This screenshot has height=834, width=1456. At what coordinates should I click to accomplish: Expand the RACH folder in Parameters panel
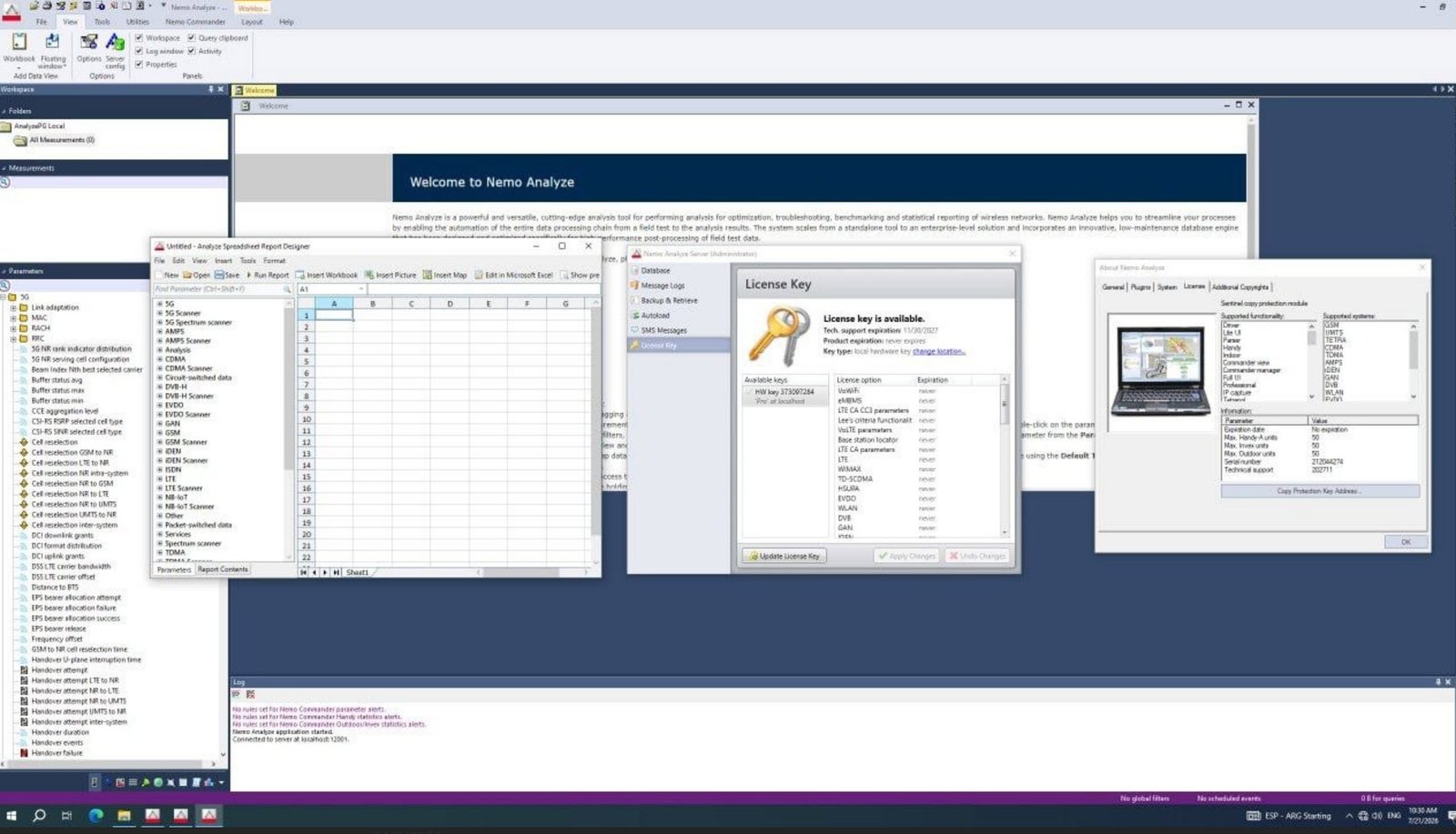click(13, 328)
